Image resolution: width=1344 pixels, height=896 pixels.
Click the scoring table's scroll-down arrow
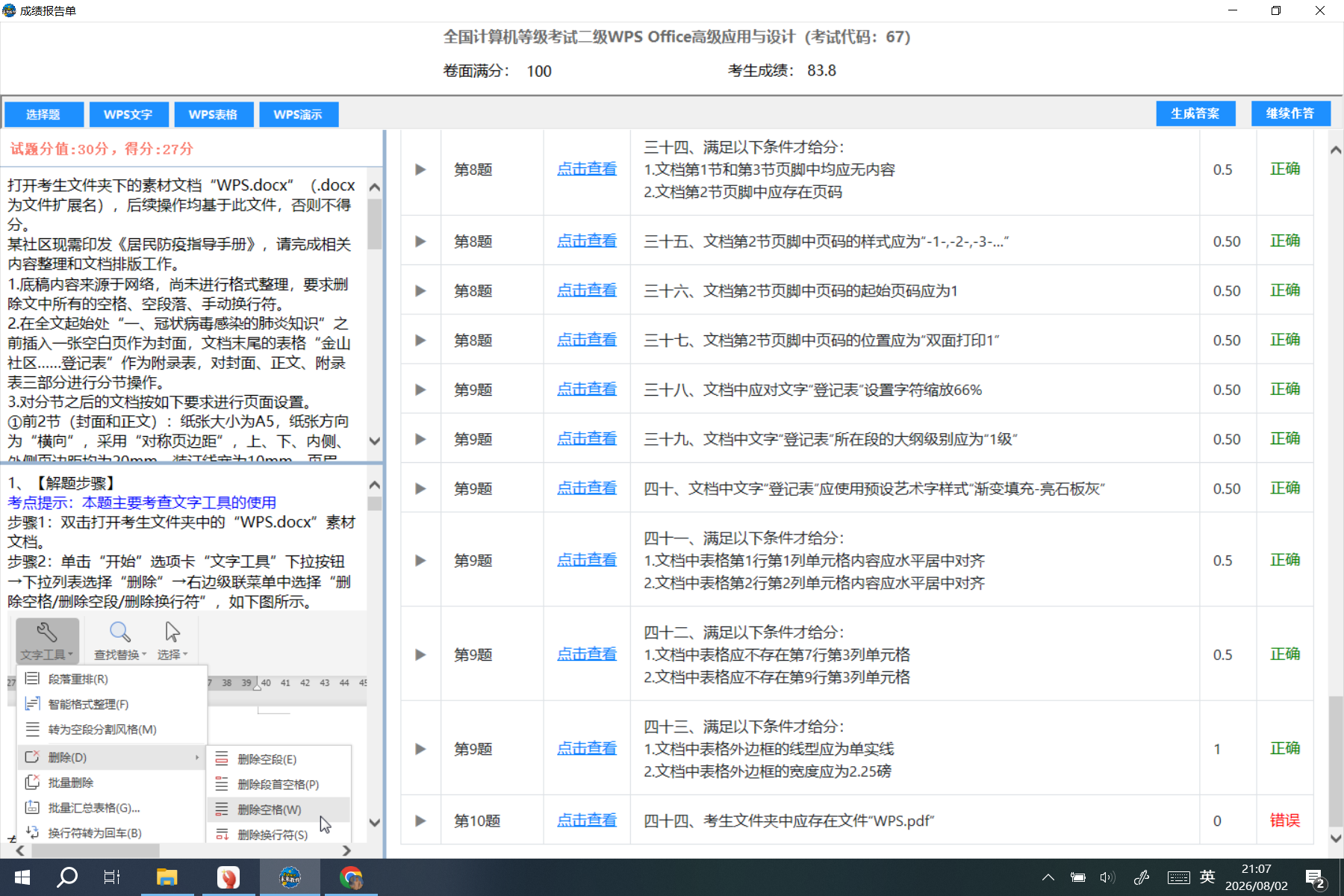(1336, 839)
